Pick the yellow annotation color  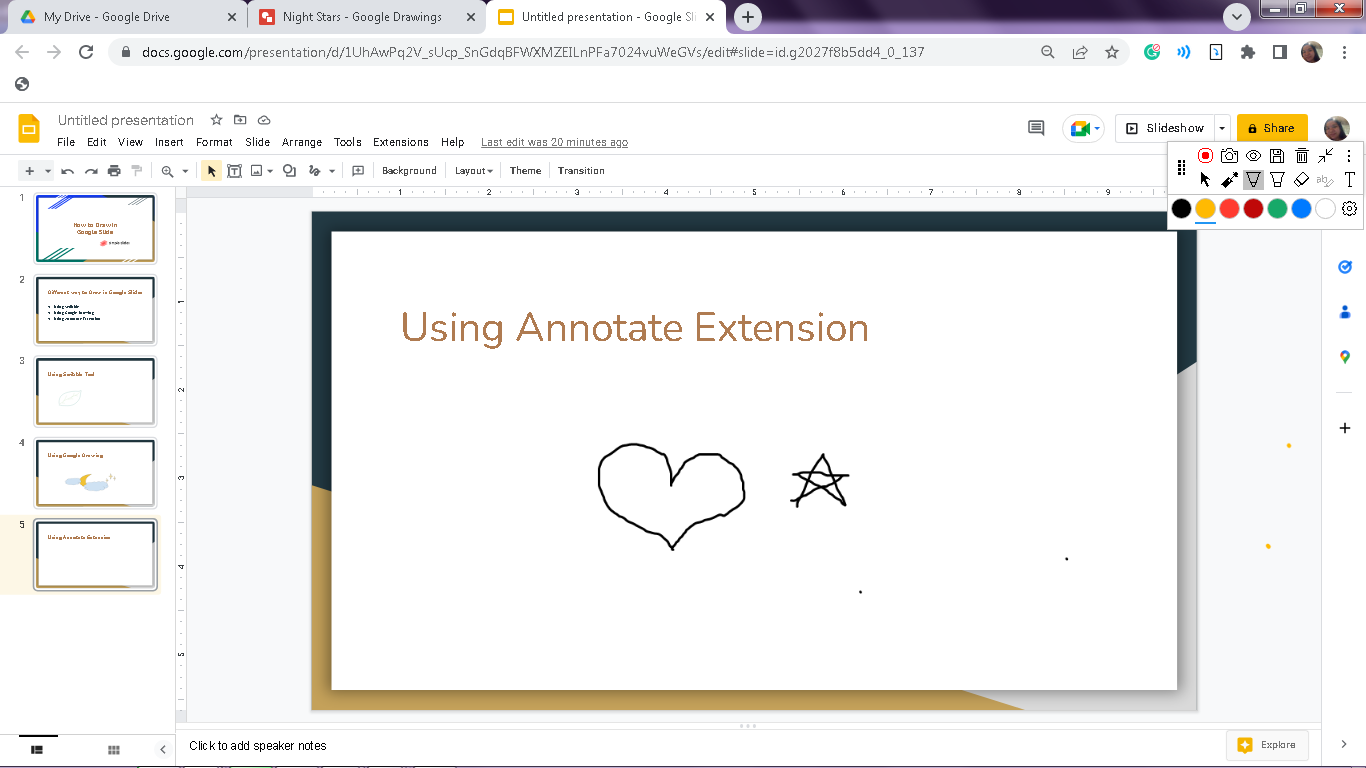tap(1205, 209)
